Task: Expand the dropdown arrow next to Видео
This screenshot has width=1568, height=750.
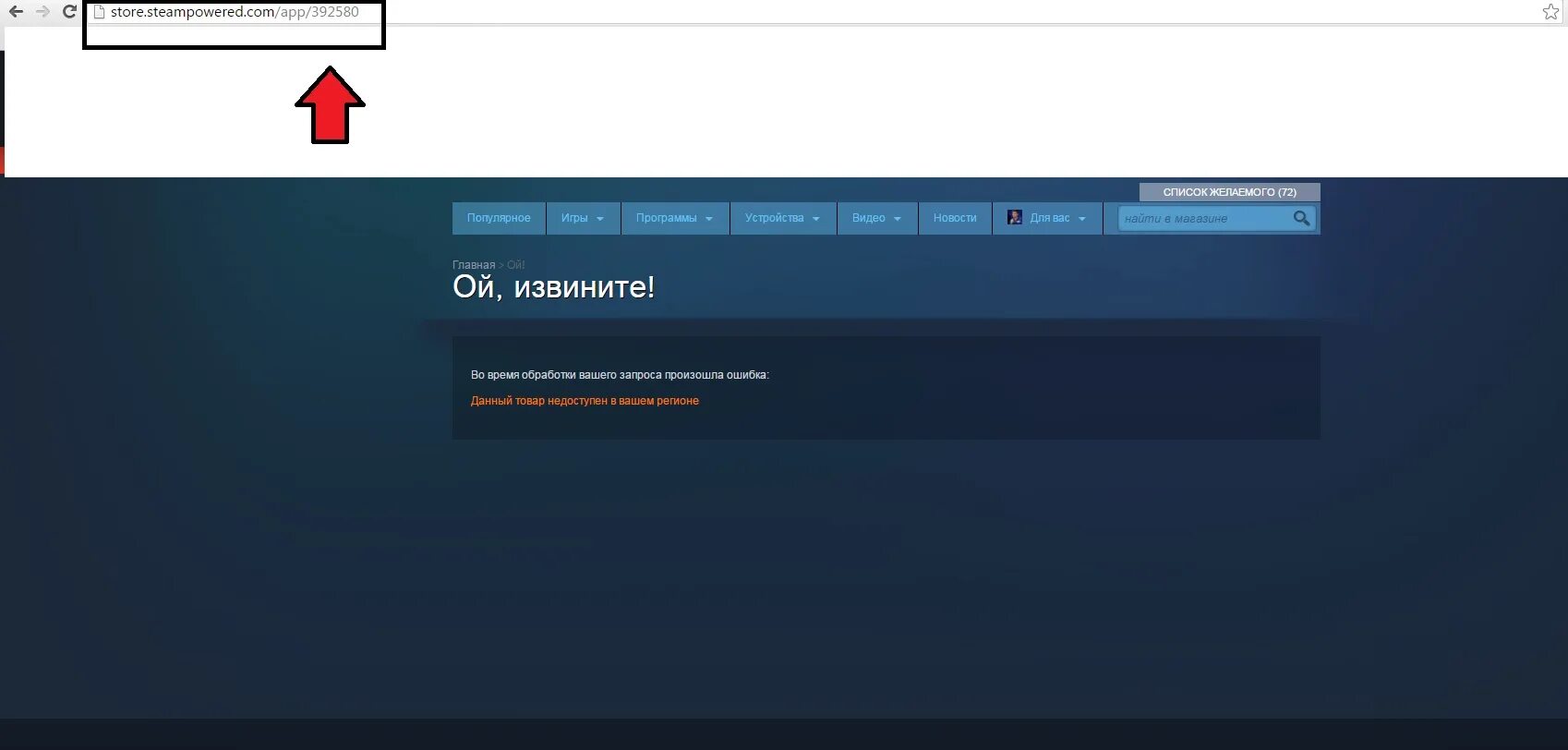Action: (x=898, y=219)
